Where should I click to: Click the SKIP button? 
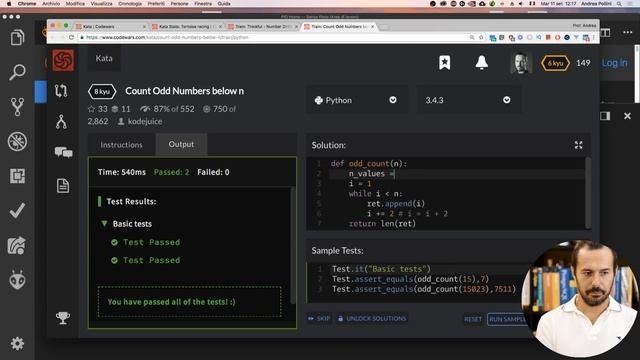click(x=319, y=318)
